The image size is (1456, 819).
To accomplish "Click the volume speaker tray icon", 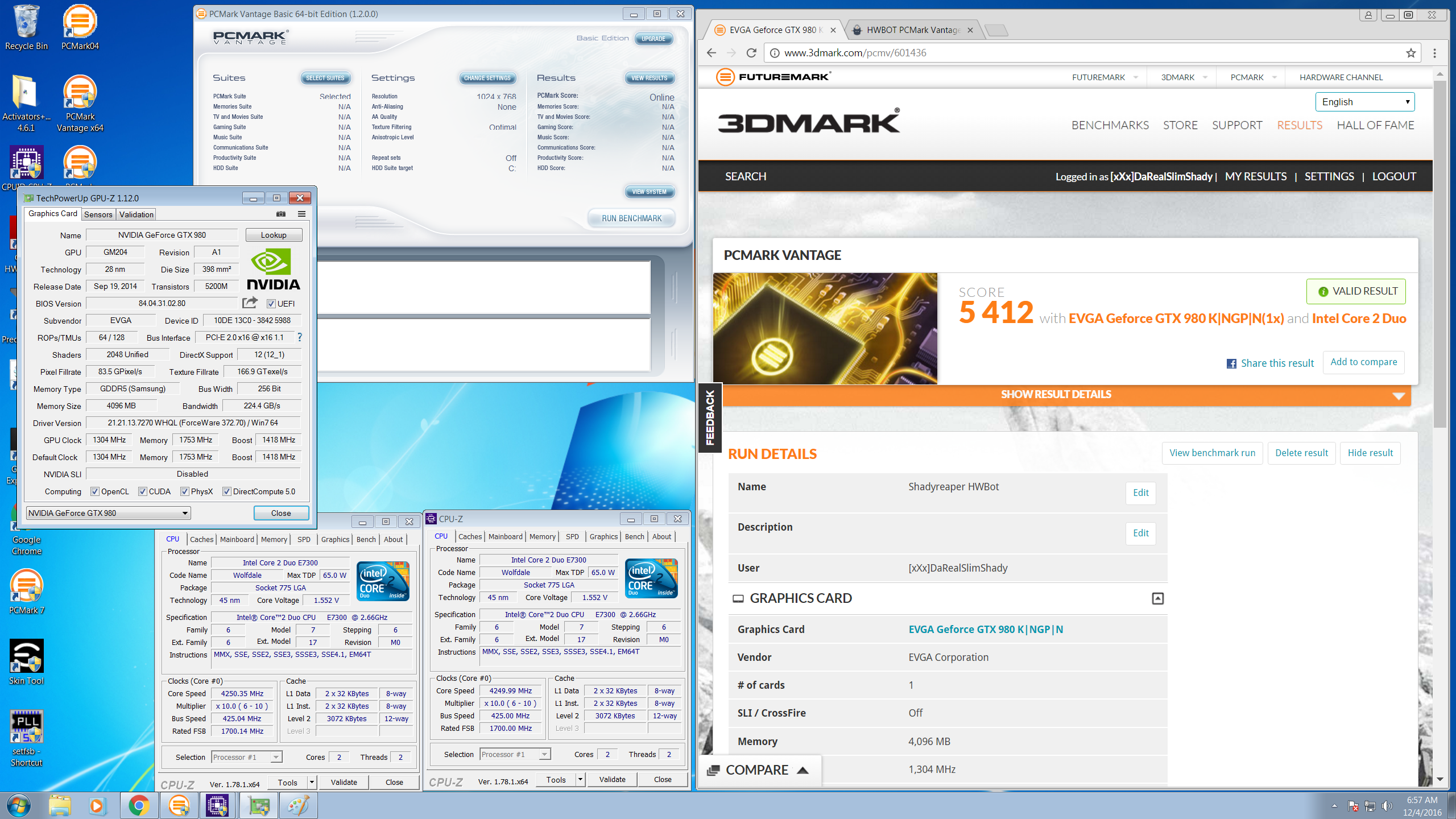I will pyautogui.click(x=1387, y=806).
